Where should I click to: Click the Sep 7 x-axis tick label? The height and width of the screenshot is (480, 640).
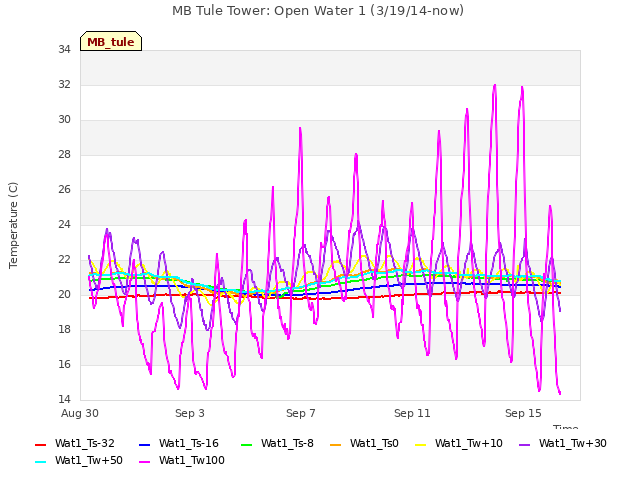[301, 413]
